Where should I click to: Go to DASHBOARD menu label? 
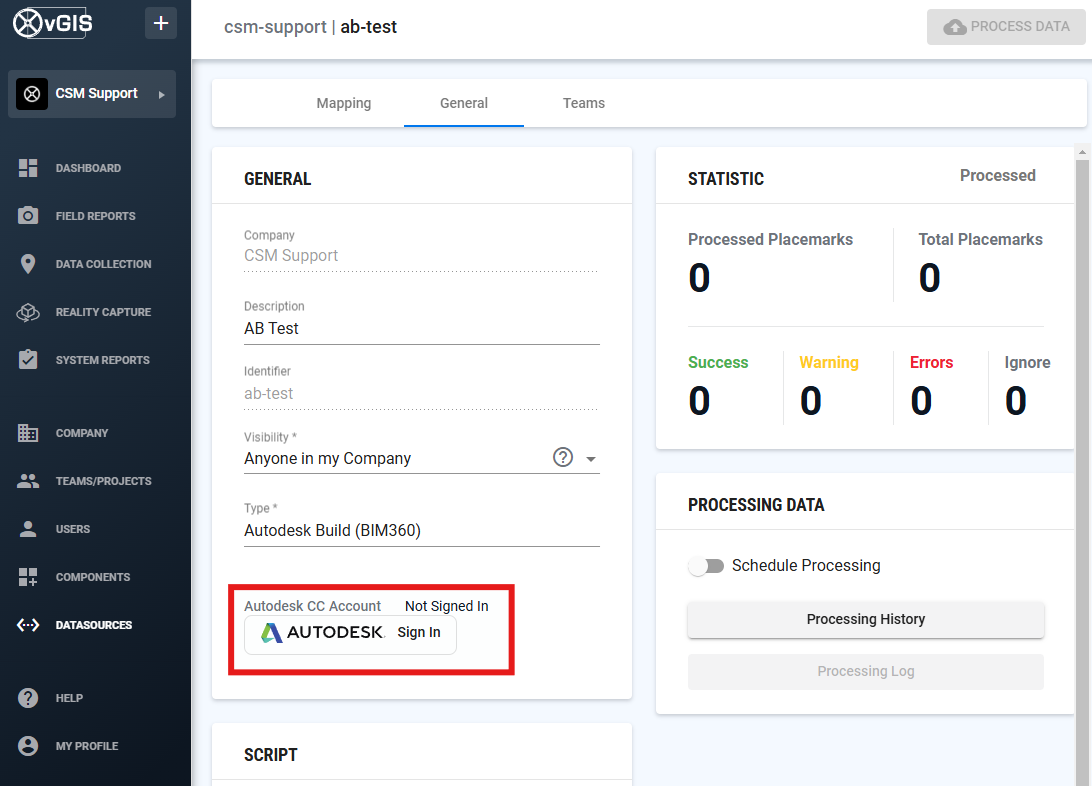point(88,168)
